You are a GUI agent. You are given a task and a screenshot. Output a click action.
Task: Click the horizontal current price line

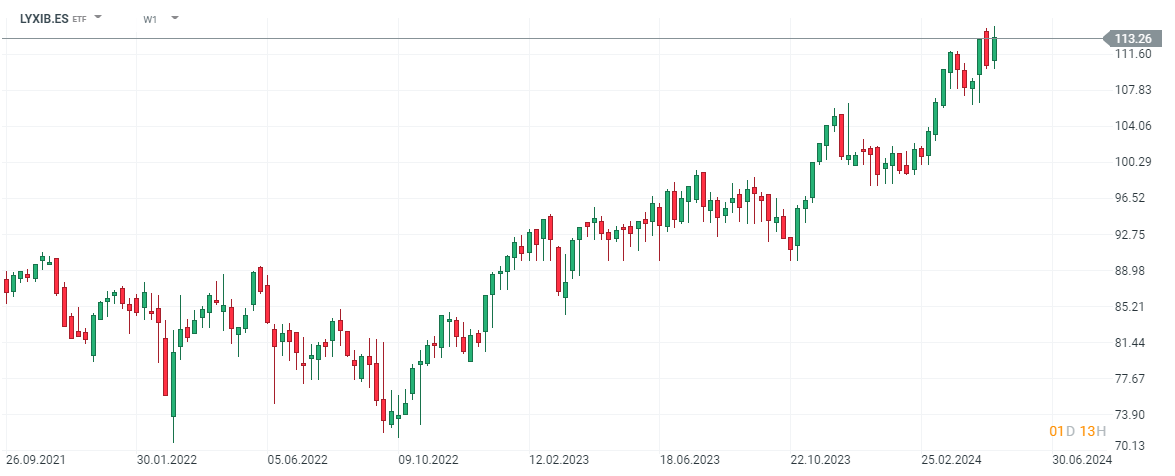500,38
